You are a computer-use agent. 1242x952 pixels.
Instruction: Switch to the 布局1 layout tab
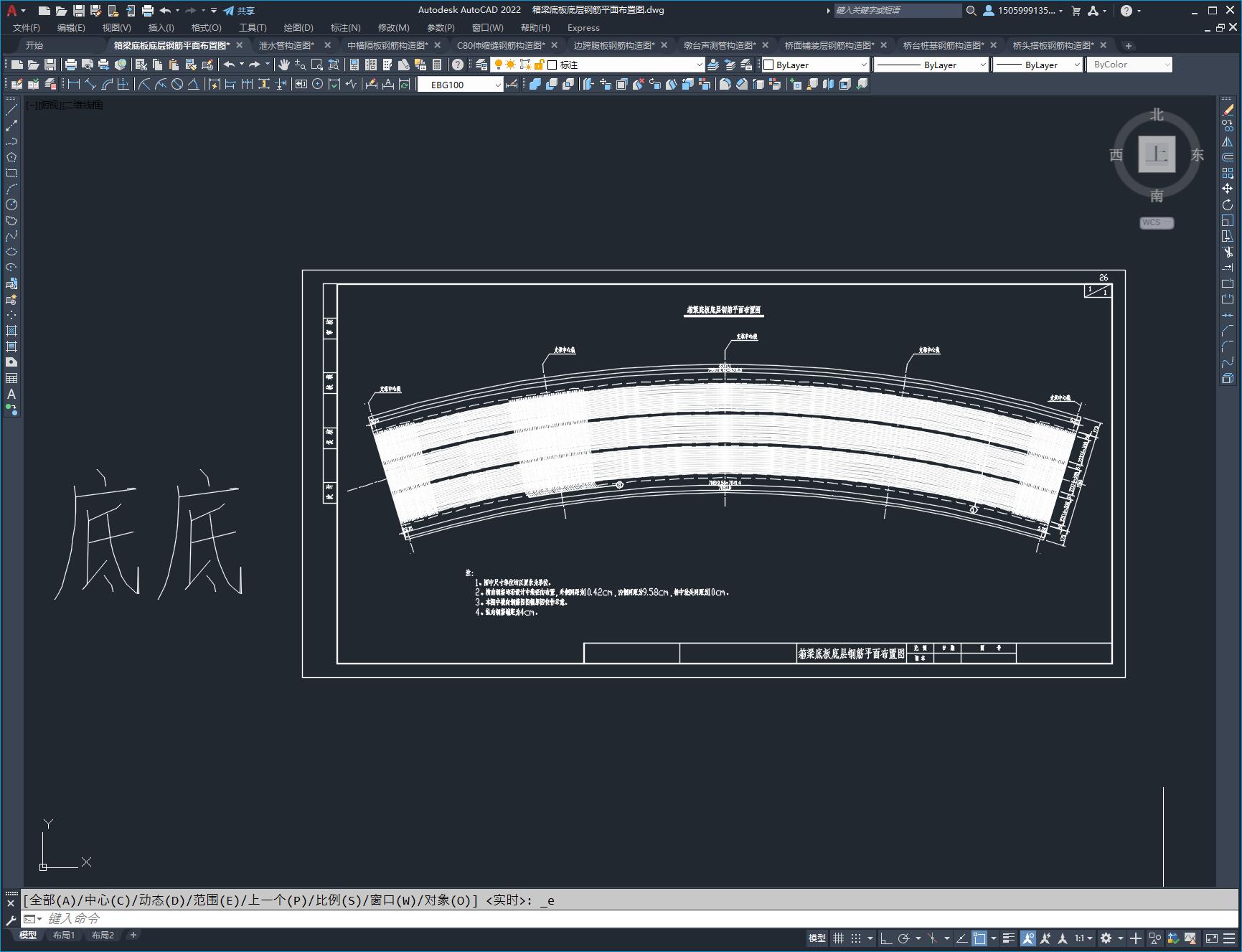[x=63, y=935]
